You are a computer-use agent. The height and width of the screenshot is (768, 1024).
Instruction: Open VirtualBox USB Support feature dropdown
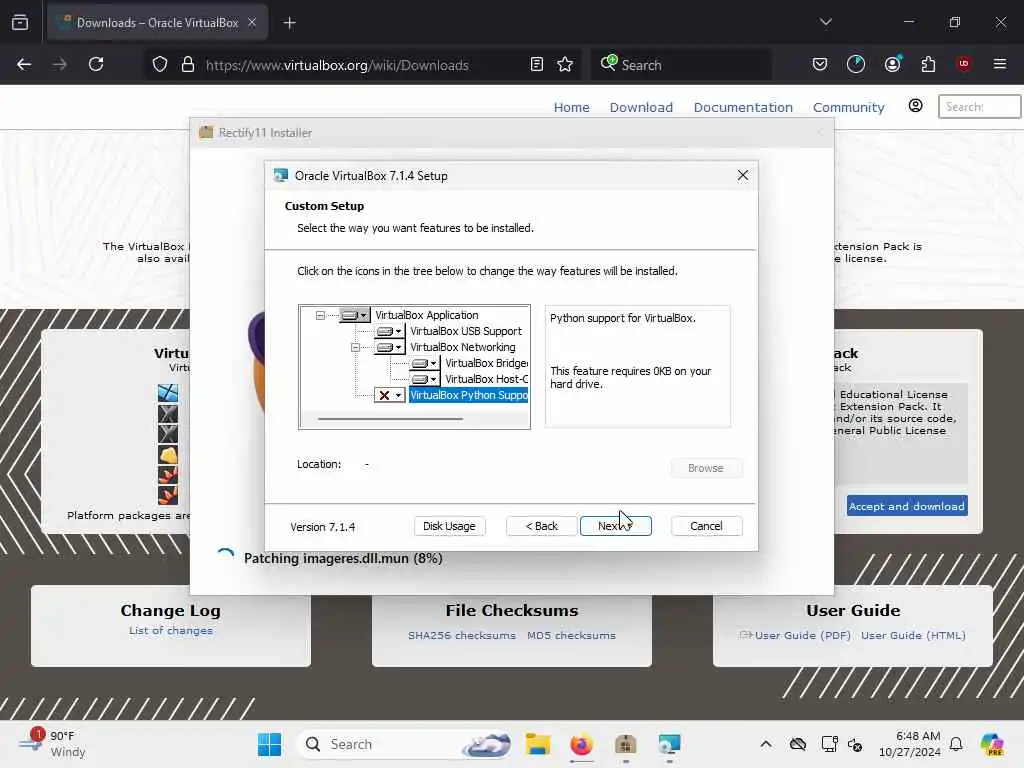pyautogui.click(x=390, y=331)
